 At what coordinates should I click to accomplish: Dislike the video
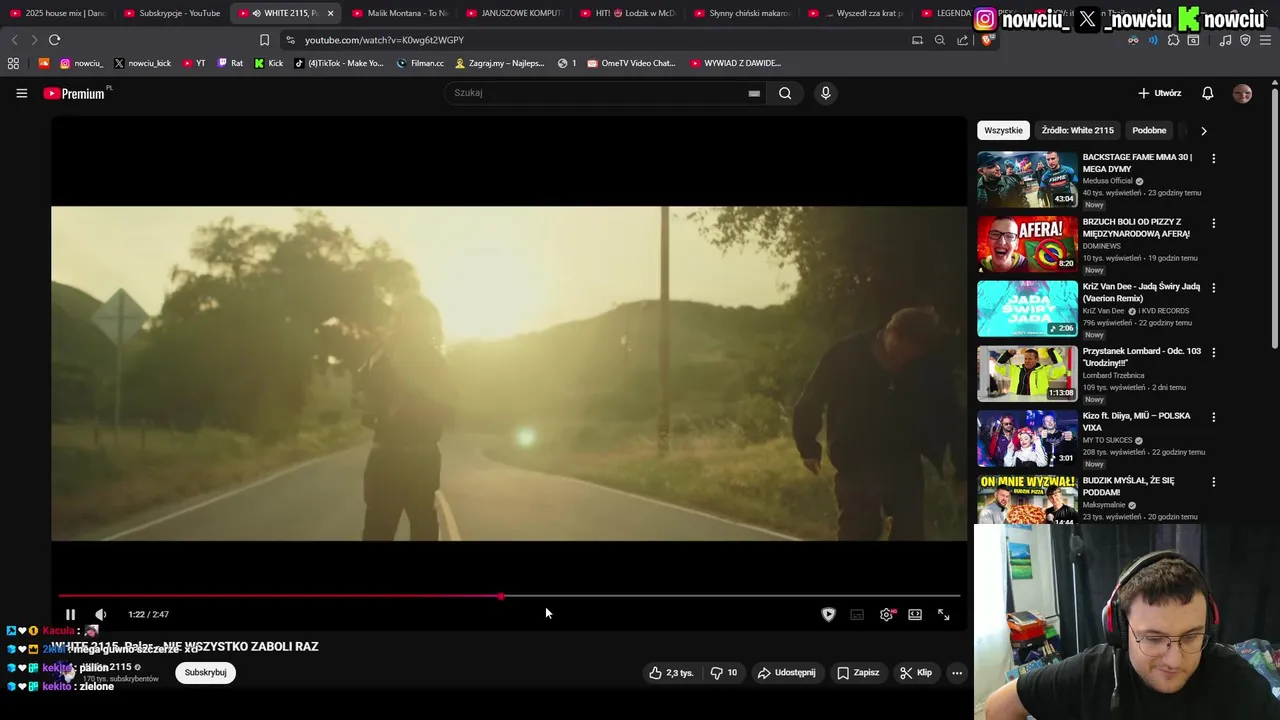[x=724, y=673]
